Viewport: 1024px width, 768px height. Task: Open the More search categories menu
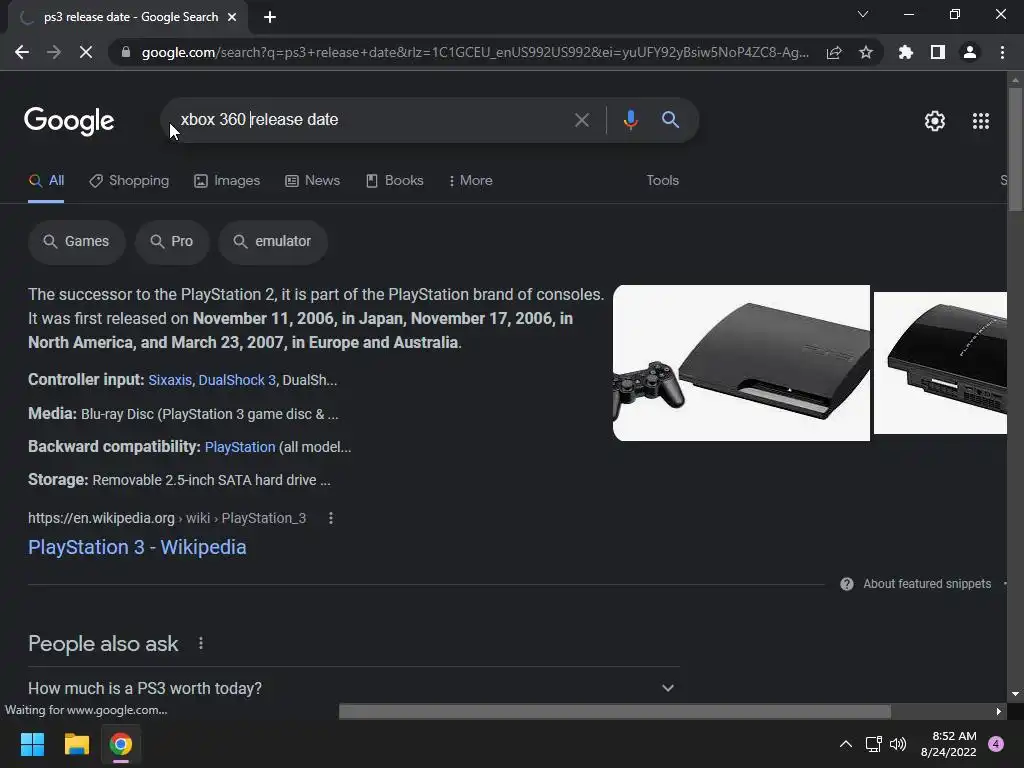471,181
